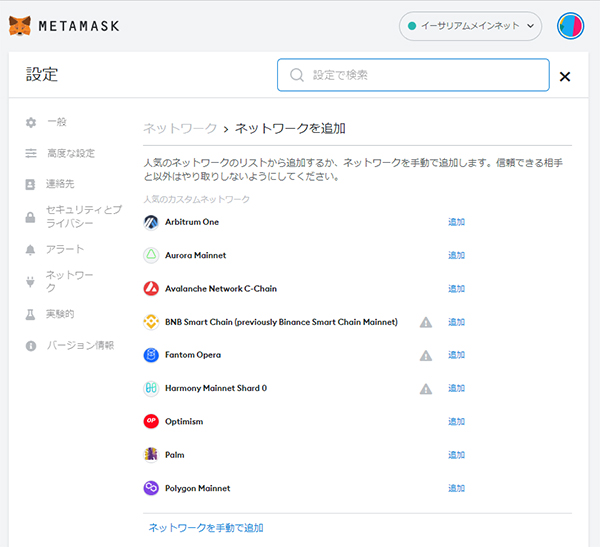Click the Aurora Mainnet network name

[x=196, y=255]
